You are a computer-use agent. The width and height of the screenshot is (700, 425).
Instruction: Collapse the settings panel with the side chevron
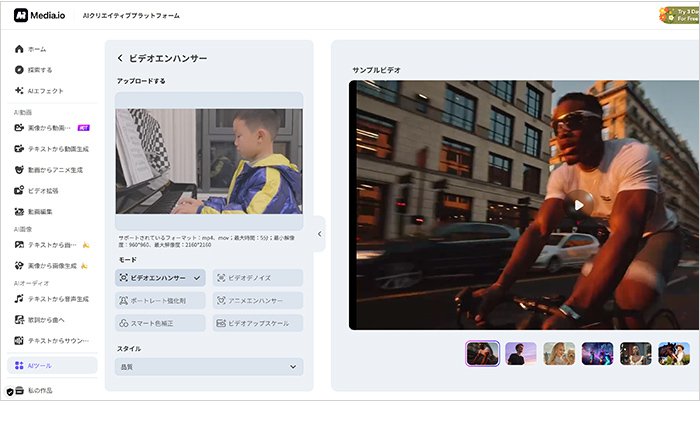(320, 234)
